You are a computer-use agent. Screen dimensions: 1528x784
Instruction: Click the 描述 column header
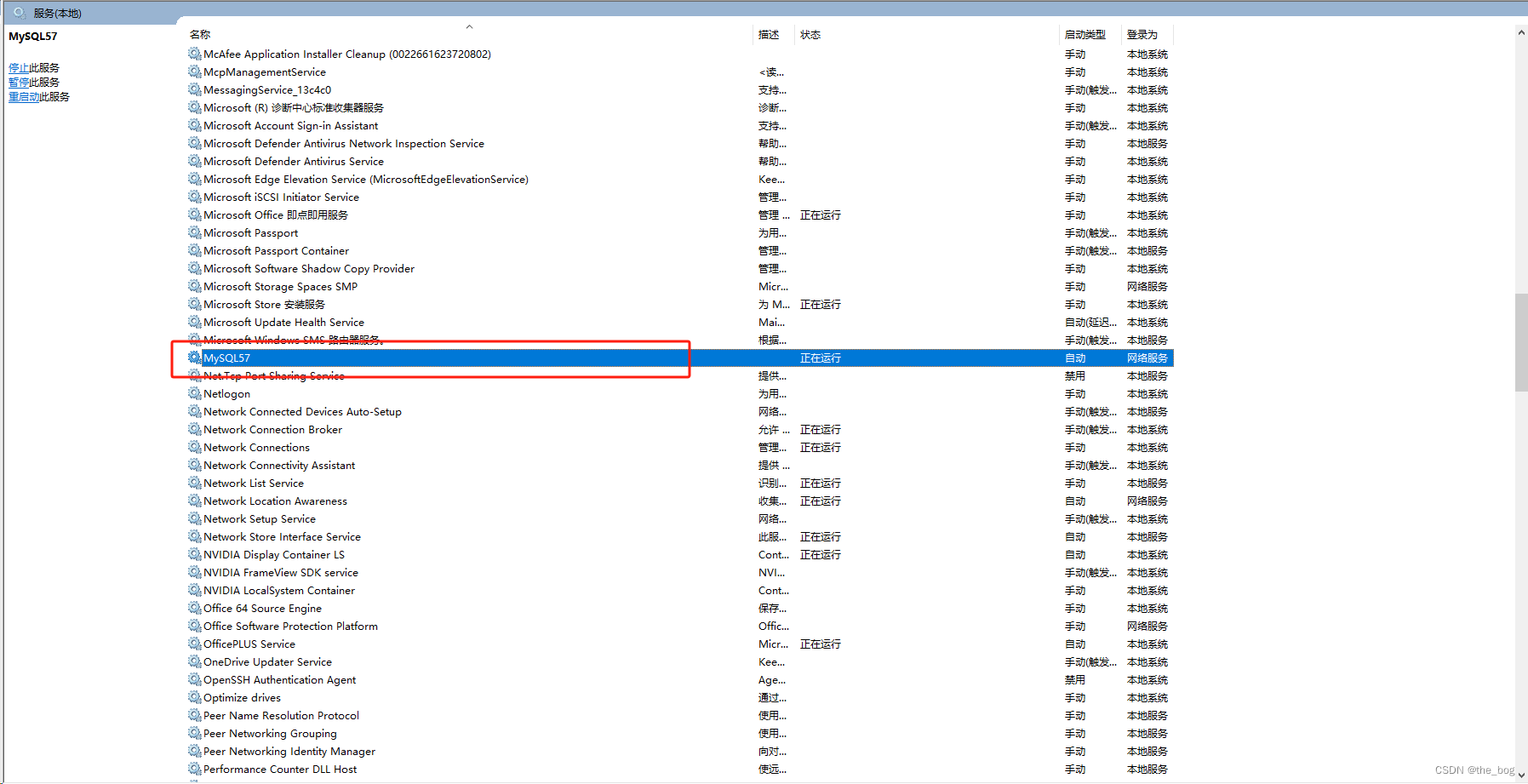pyautogui.click(x=770, y=34)
